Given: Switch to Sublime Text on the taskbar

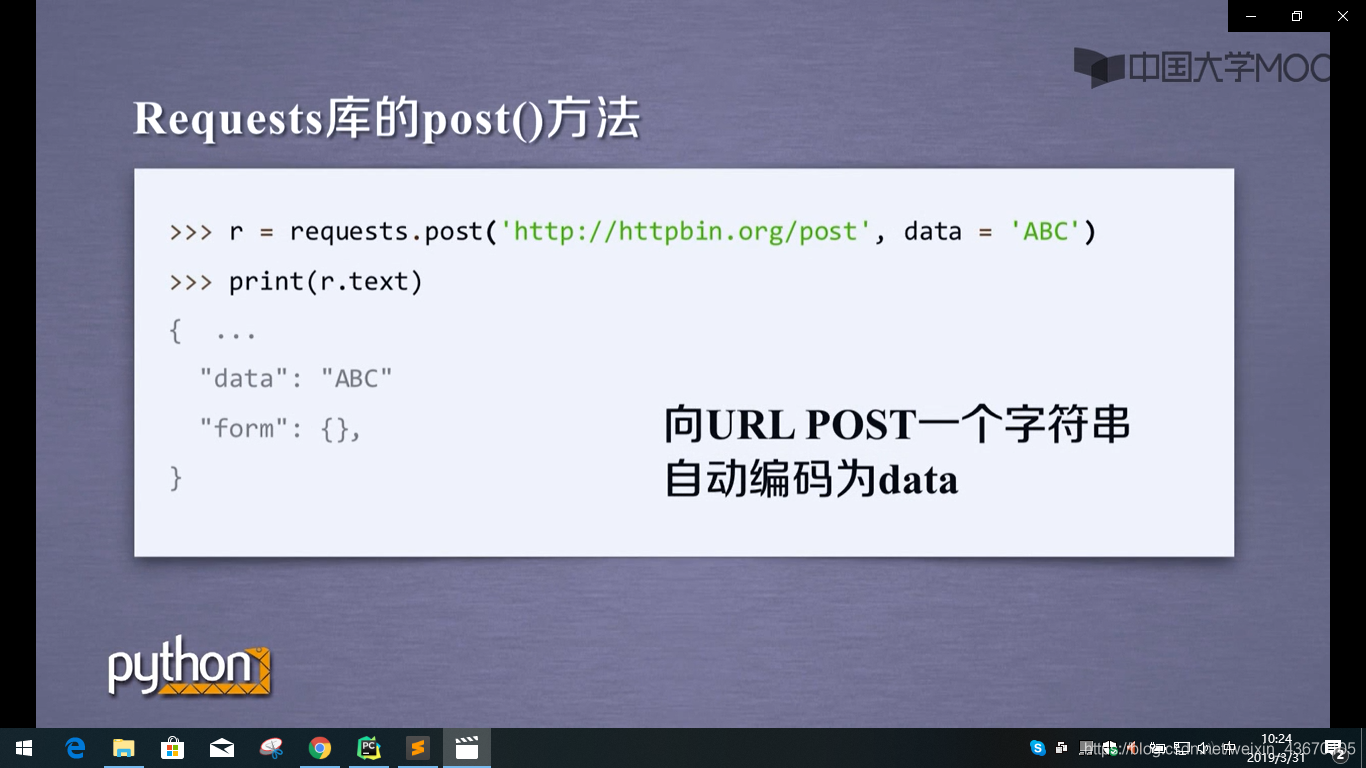Looking at the screenshot, I should [x=418, y=748].
